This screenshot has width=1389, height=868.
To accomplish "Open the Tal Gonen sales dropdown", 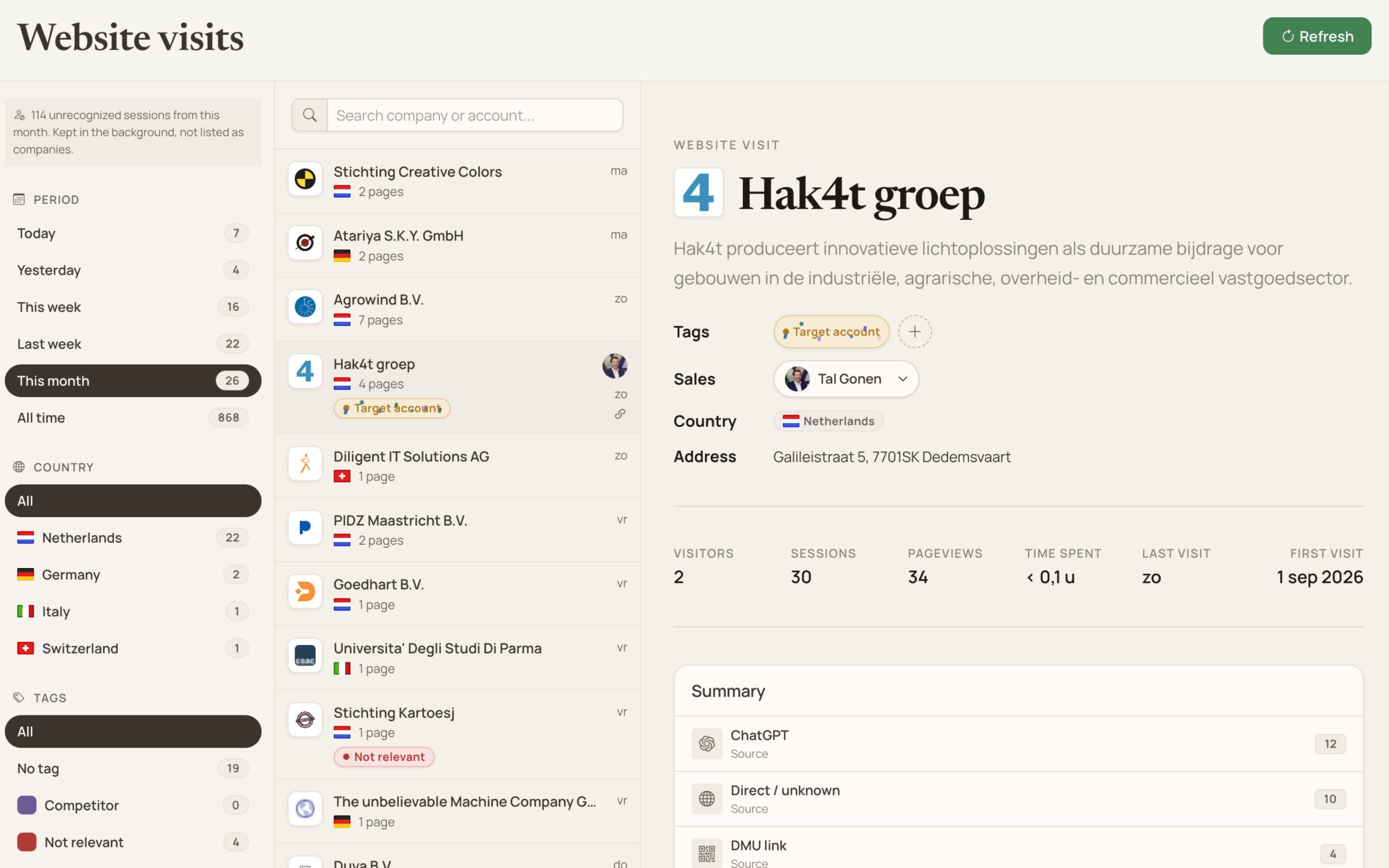I will (846, 379).
